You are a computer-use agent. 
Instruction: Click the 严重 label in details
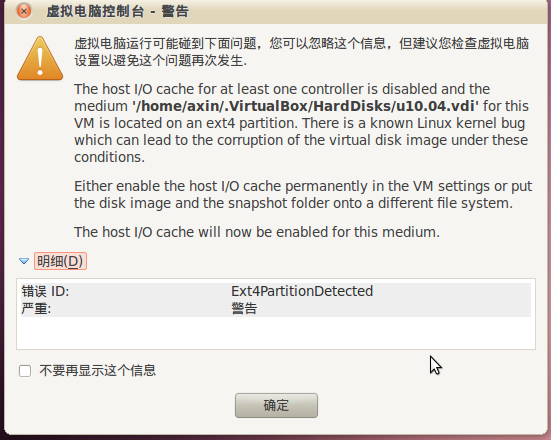tap(36, 308)
